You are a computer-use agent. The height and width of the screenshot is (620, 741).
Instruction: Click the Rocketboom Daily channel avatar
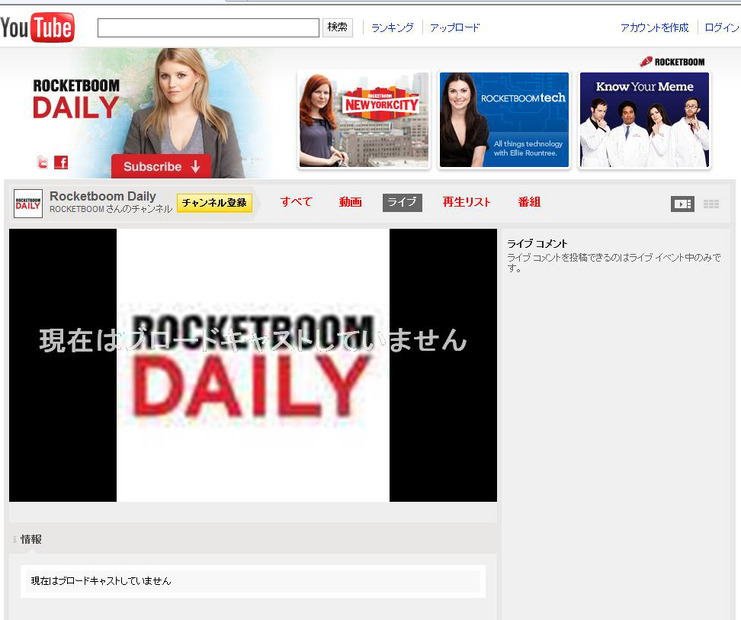pyautogui.click(x=28, y=203)
